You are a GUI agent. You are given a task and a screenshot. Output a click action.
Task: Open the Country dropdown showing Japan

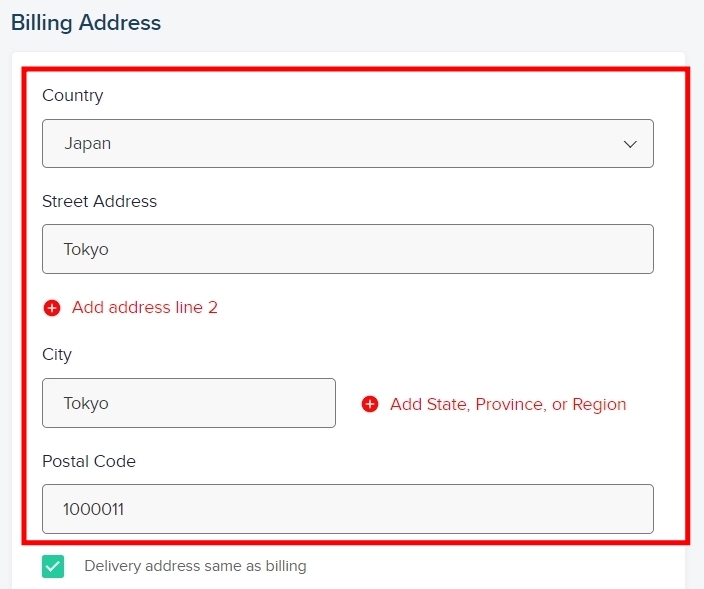tap(348, 144)
